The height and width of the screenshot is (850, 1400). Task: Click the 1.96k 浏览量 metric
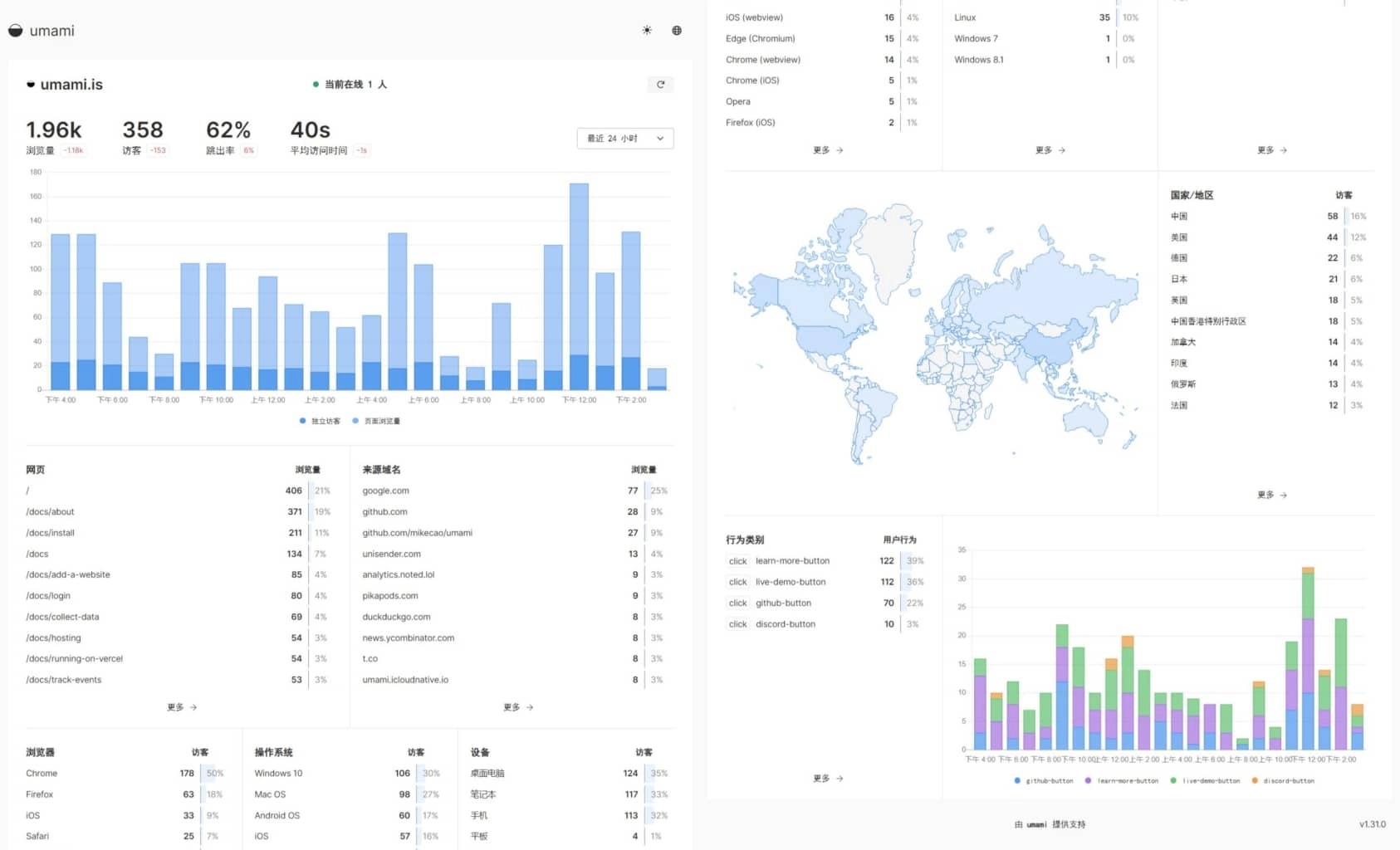click(x=55, y=137)
